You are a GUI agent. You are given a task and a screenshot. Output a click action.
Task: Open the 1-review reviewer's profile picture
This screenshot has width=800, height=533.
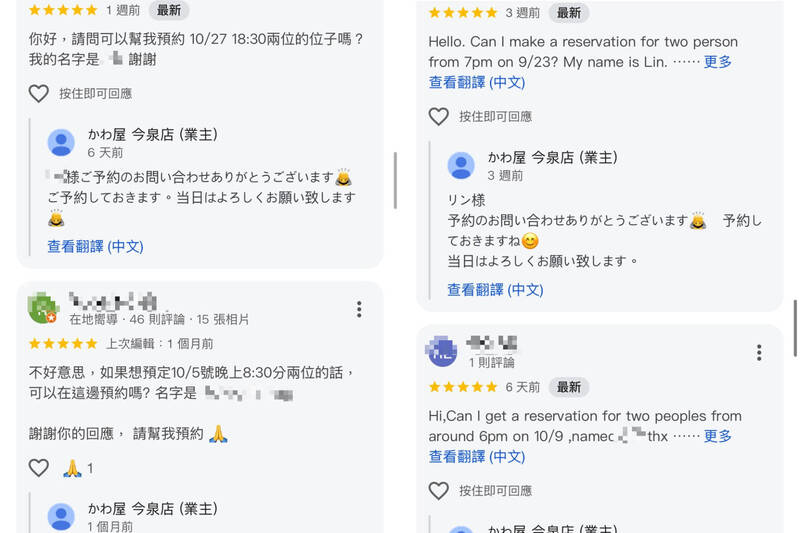(x=442, y=351)
